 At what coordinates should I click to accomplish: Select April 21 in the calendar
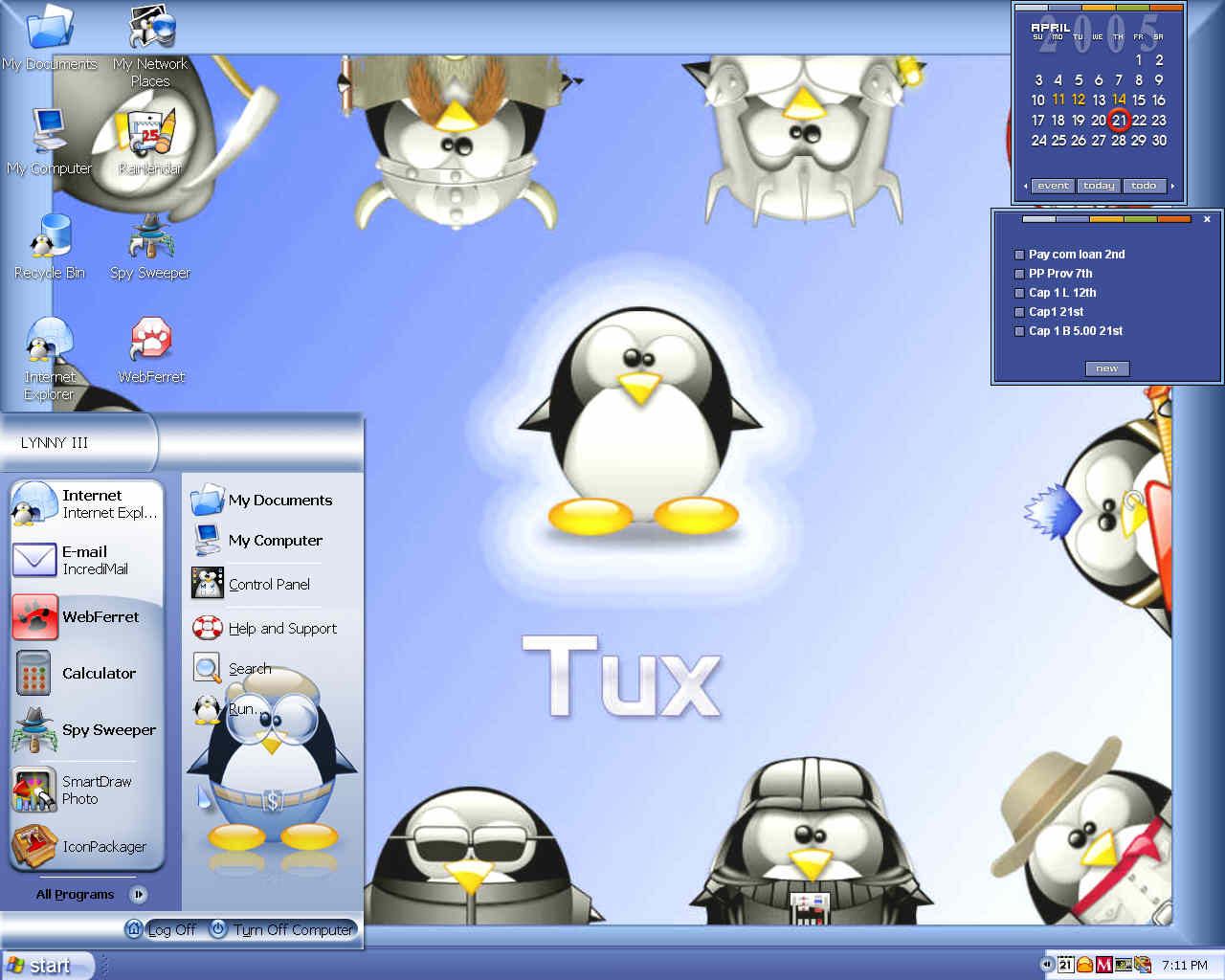point(1119,121)
